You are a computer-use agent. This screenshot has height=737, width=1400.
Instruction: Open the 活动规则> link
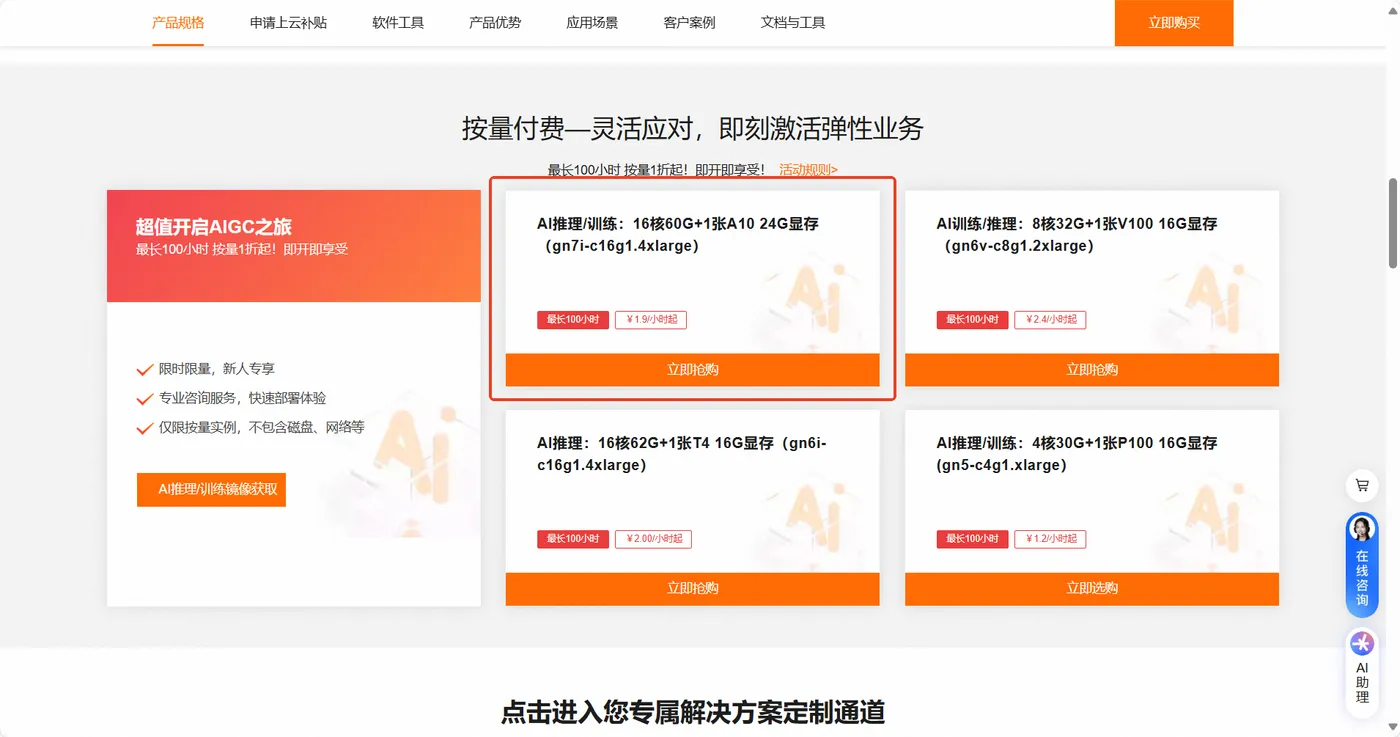tap(808, 170)
